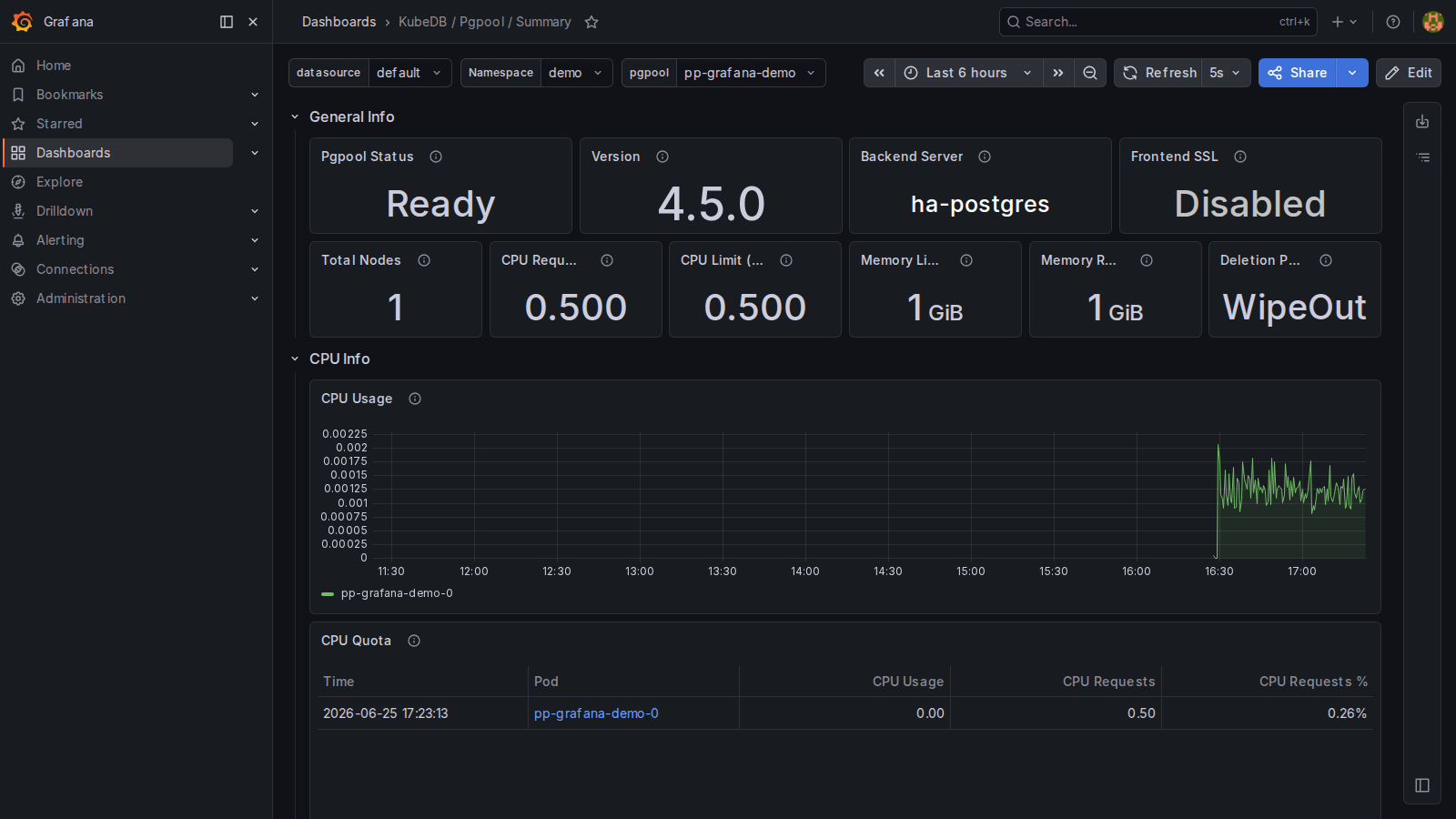Expand the Connections menu section

[x=255, y=269]
